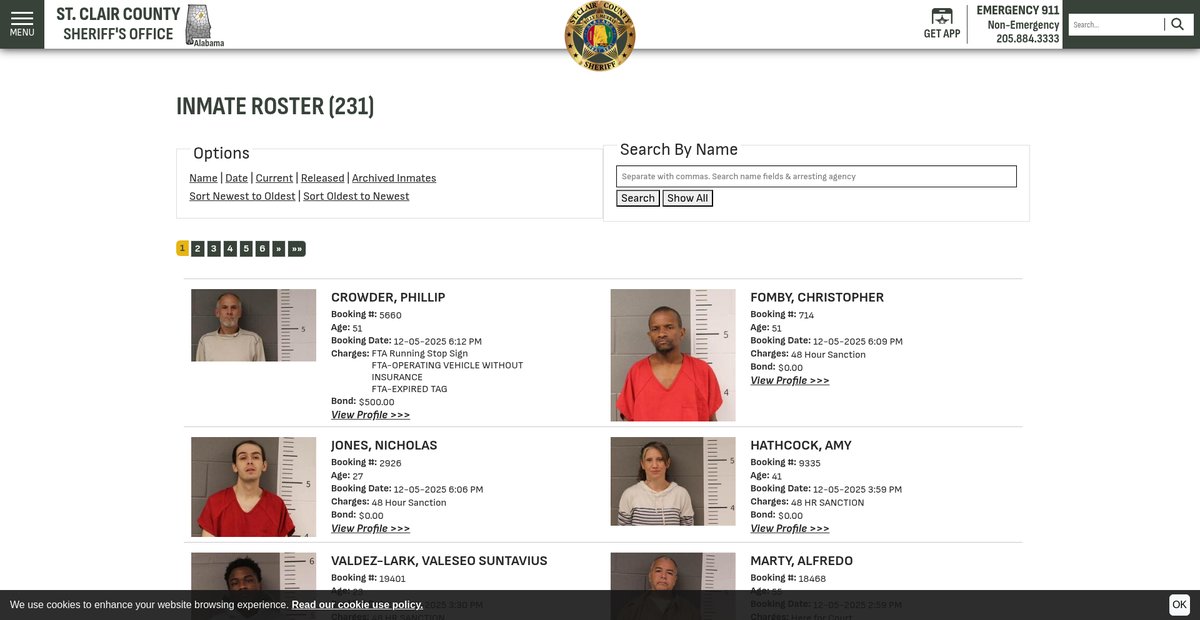This screenshot has width=1200, height=620.
Task: Open Nicholas Jones's mugshot thumbnail
Action: click(254, 487)
